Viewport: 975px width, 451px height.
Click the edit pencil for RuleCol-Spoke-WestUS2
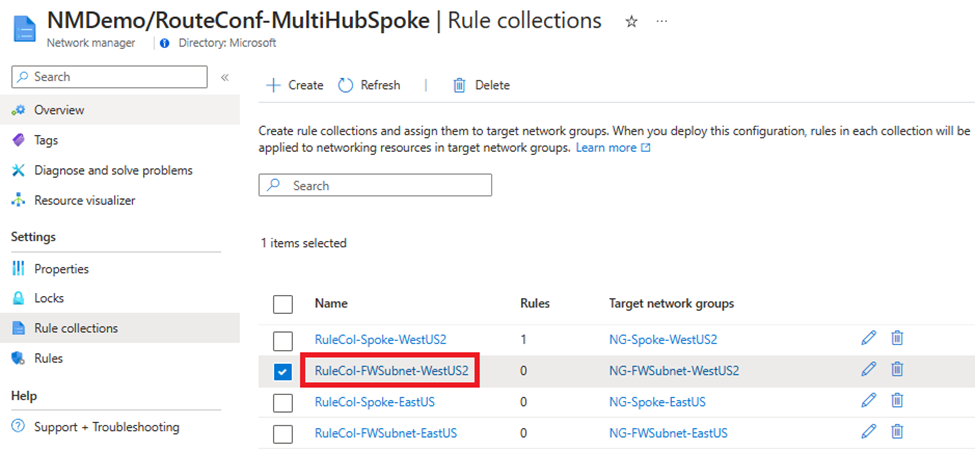868,339
